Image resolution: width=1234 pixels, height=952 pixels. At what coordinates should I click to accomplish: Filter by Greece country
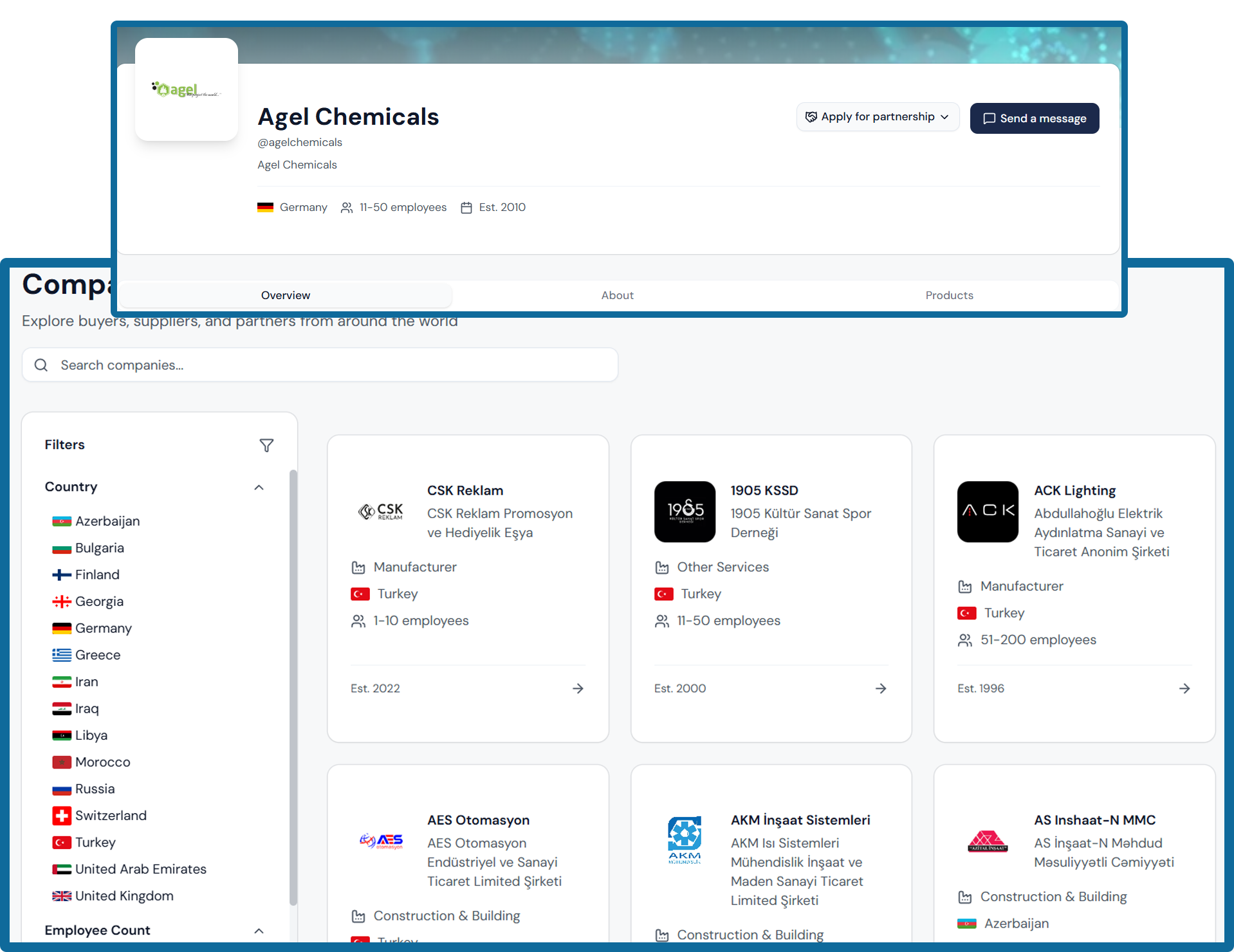(87, 655)
